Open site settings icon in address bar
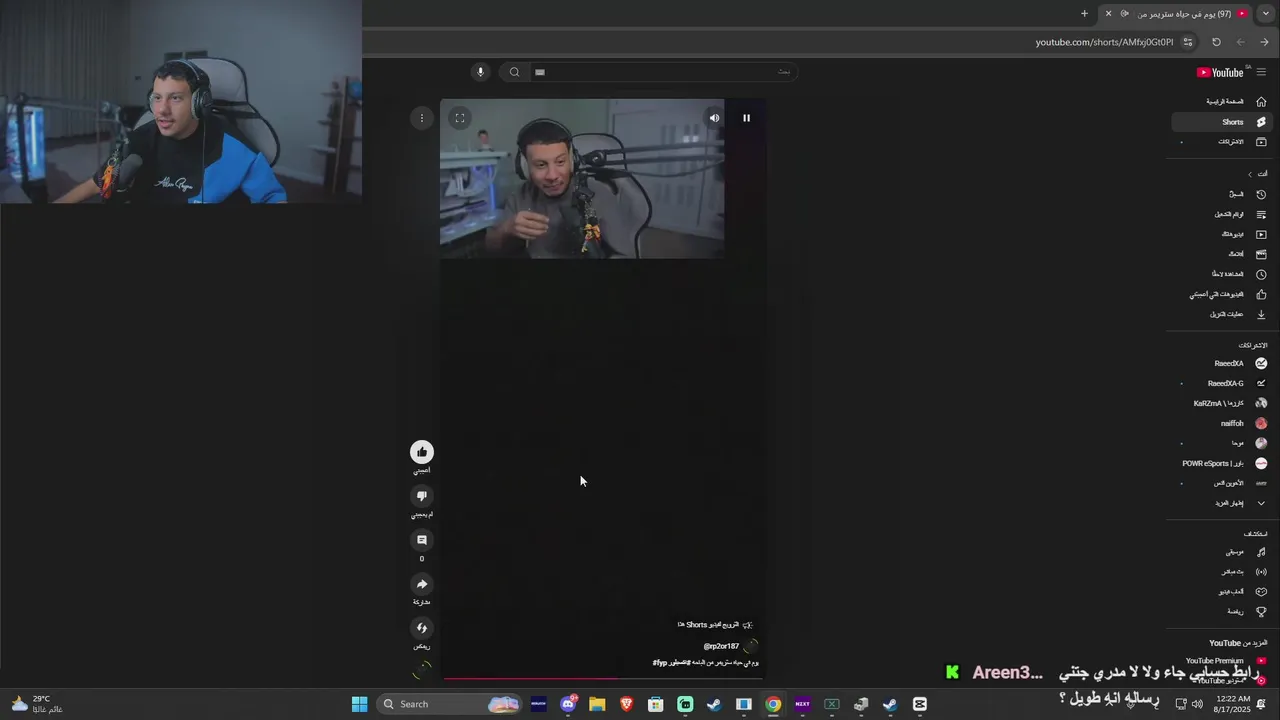Image resolution: width=1280 pixels, height=720 pixels. 1188,42
